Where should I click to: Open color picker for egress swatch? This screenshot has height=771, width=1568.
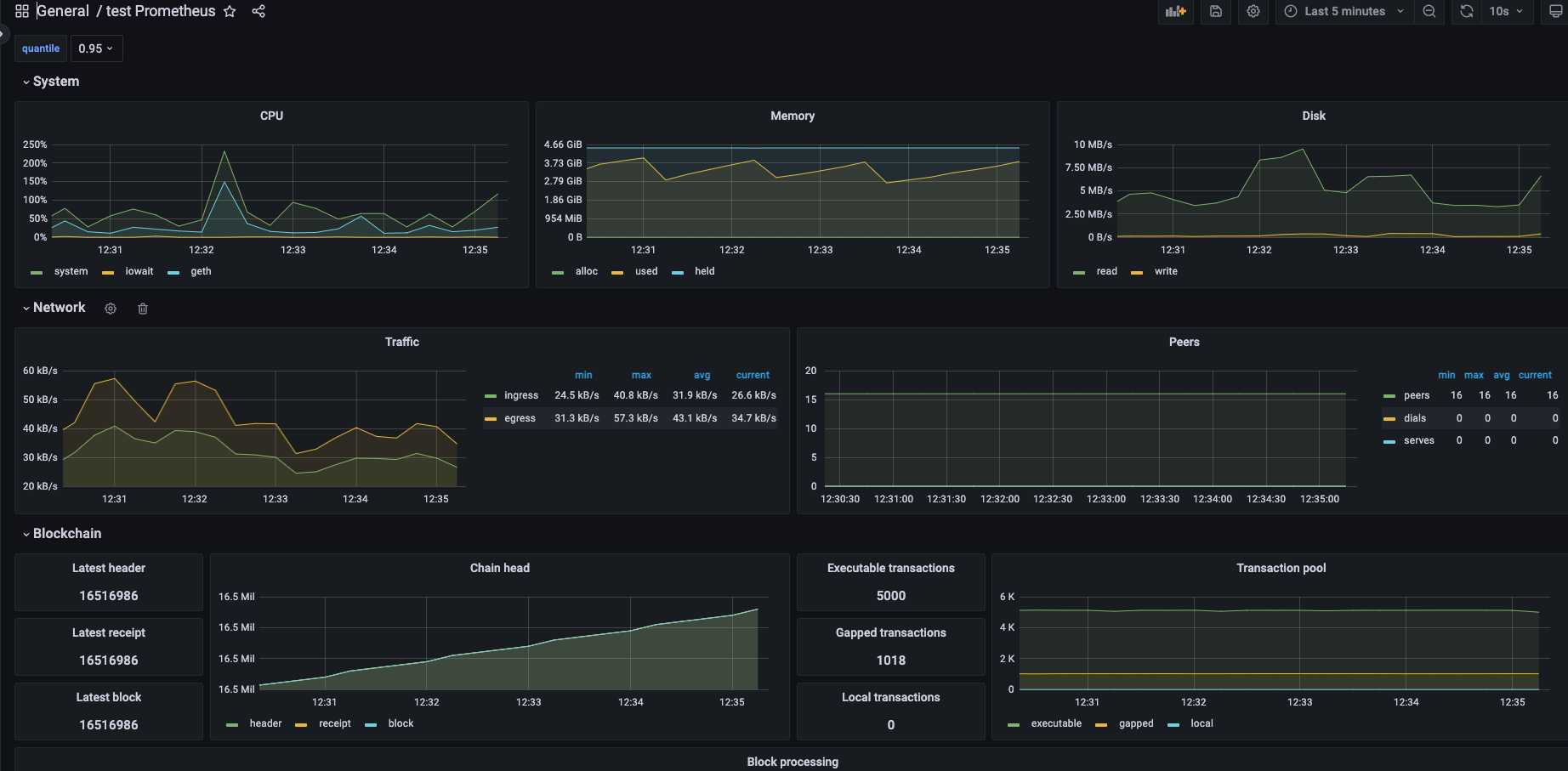(491, 419)
